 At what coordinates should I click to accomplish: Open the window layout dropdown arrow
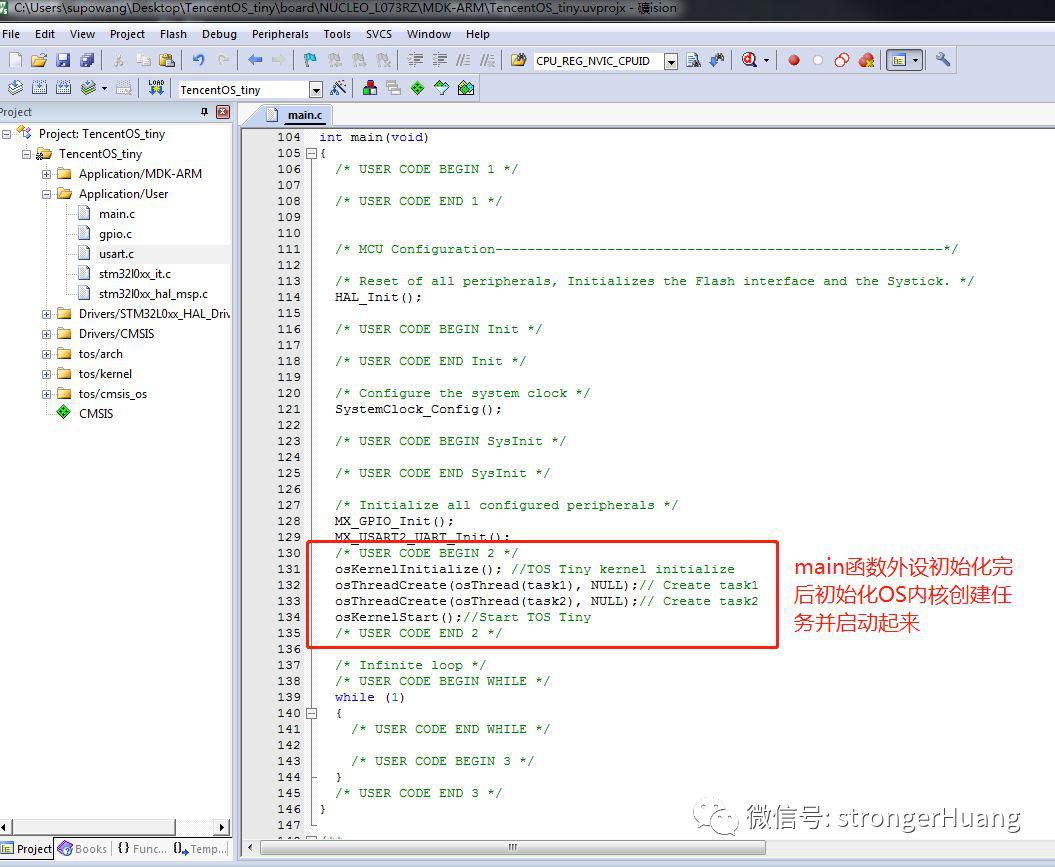915,61
